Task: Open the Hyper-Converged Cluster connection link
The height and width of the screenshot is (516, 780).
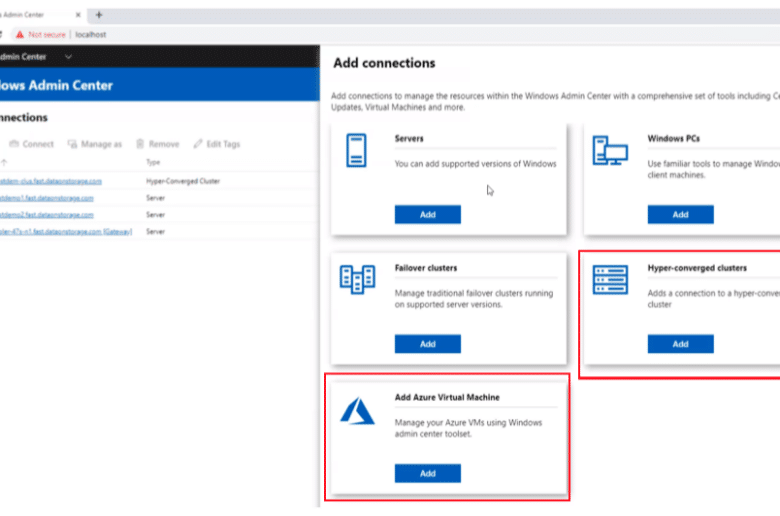Action: pyautogui.click(x=50, y=181)
